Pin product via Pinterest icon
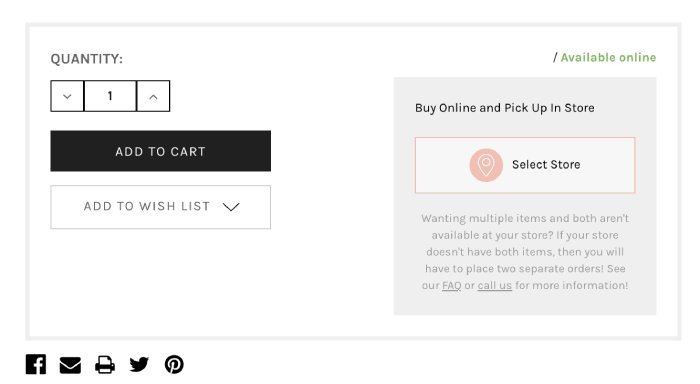The height and width of the screenshot is (384, 700). [174, 364]
